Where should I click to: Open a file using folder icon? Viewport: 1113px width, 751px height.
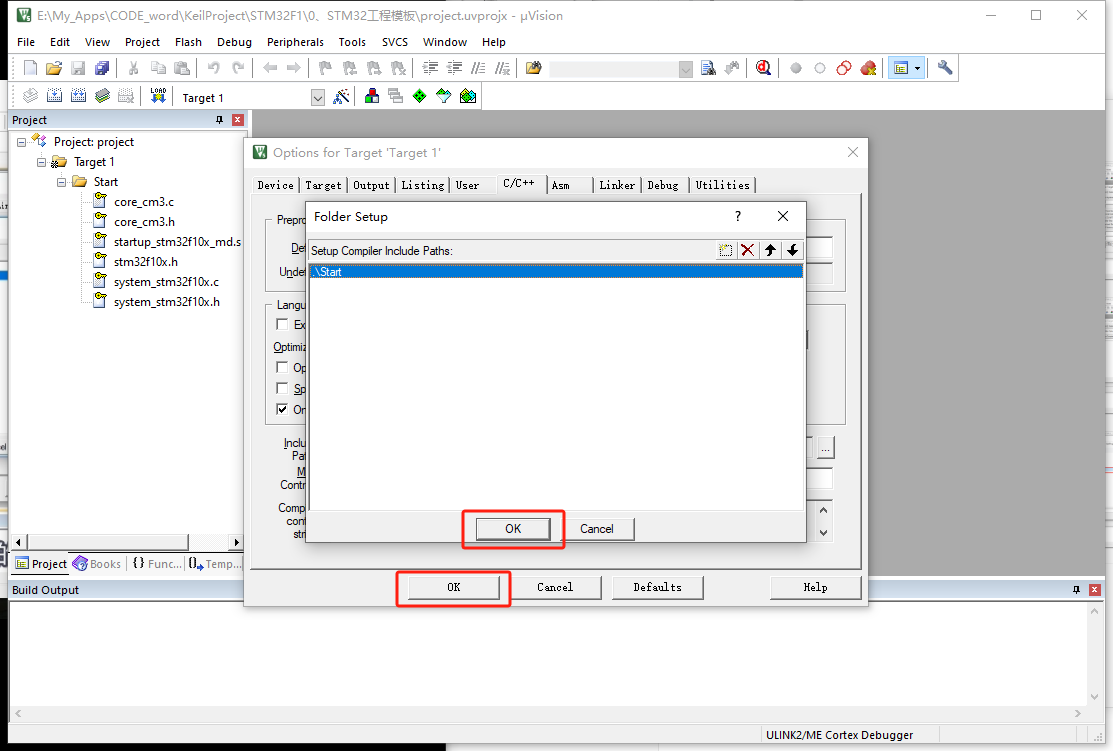pyautogui.click(x=54, y=68)
